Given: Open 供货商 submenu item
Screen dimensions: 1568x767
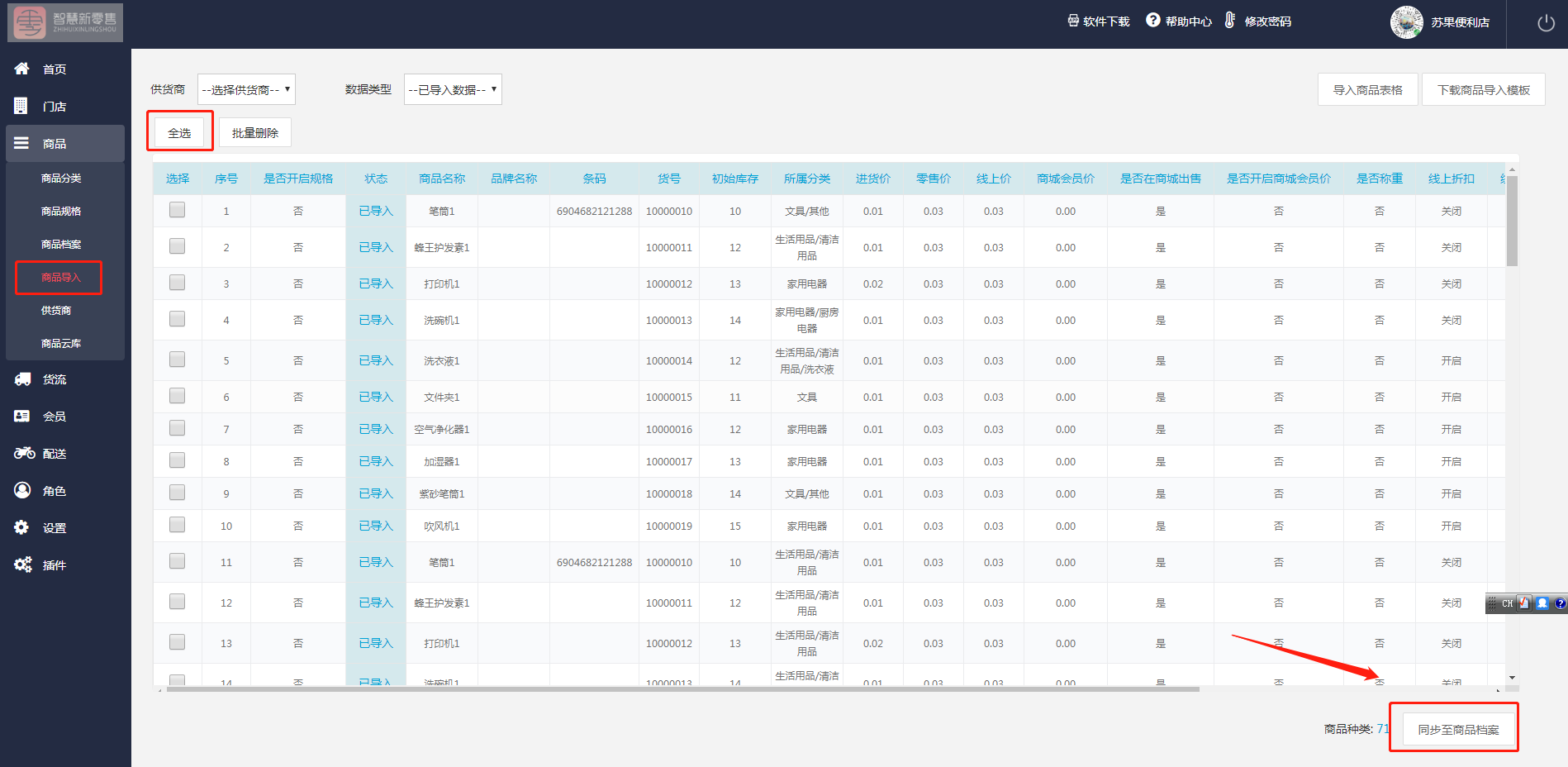Looking at the screenshot, I should pyautogui.click(x=56, y=310).
